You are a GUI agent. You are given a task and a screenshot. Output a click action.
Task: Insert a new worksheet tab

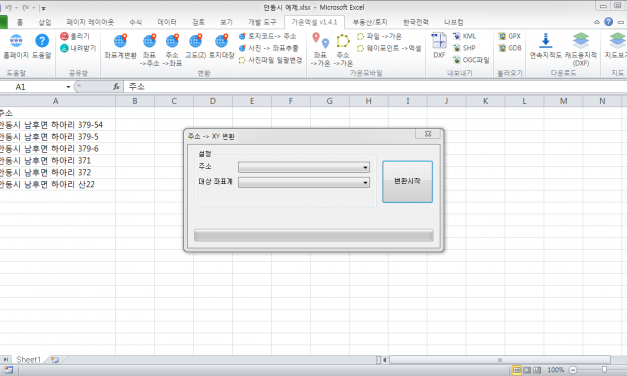(55, 360)
